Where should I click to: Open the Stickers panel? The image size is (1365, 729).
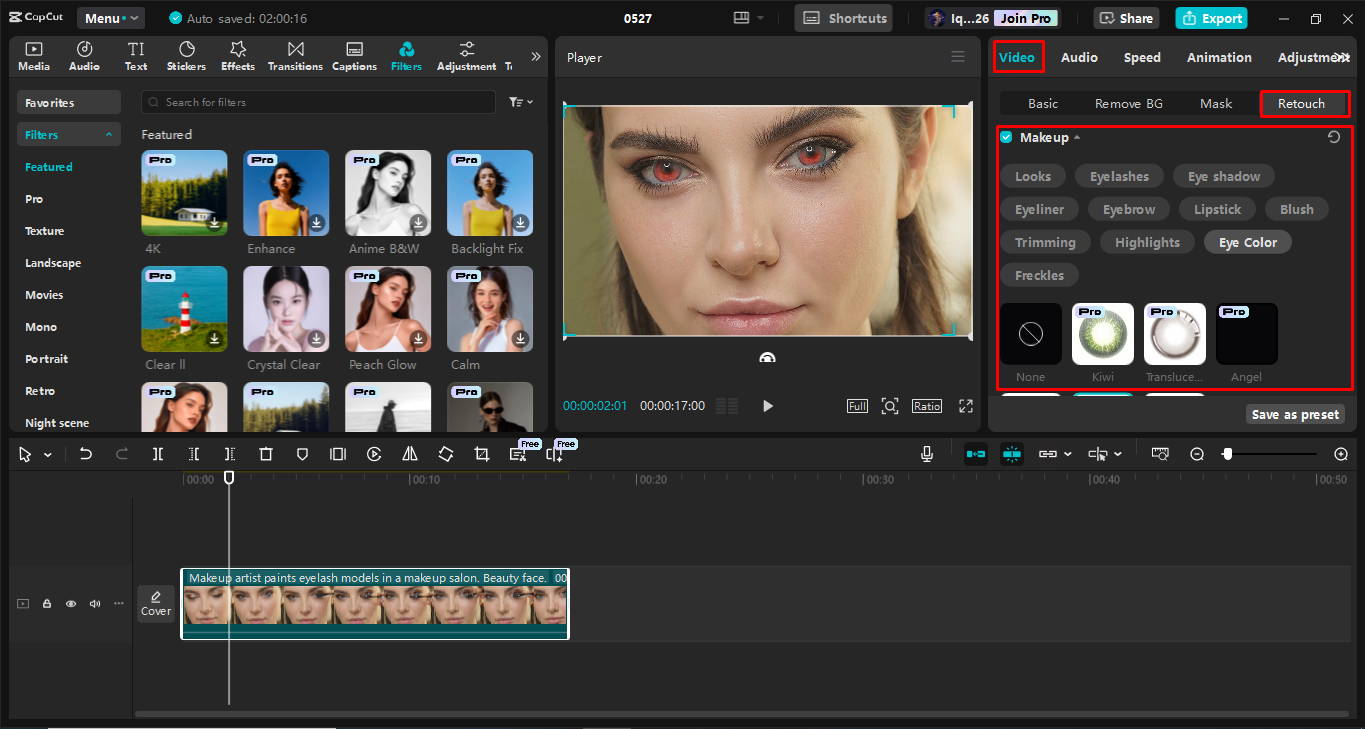click(x=186, y=56)
